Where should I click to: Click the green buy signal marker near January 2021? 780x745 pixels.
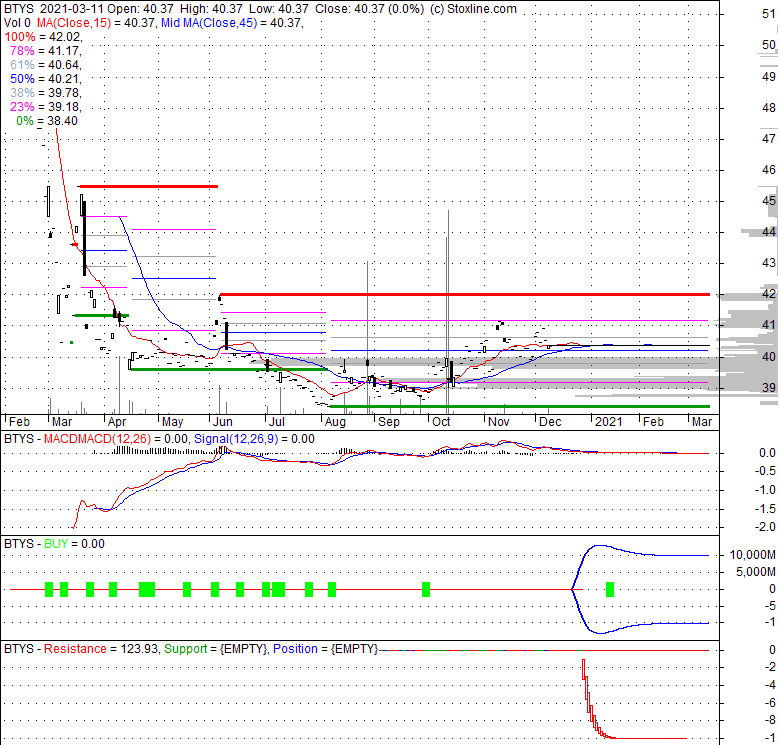tap(610, 589)
